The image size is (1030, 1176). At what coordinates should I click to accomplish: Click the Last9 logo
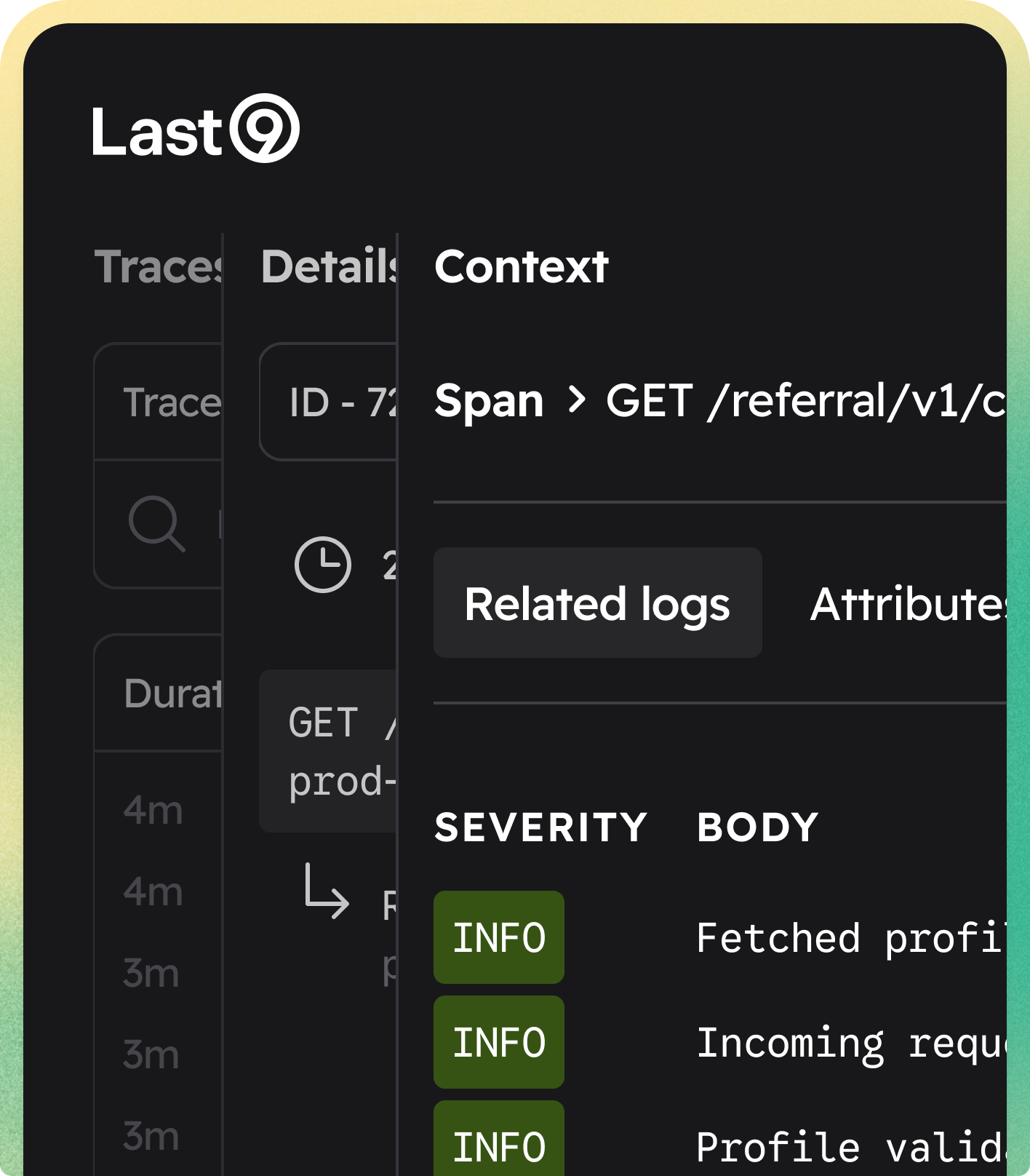pyautogui.click(x=195, y=130)
